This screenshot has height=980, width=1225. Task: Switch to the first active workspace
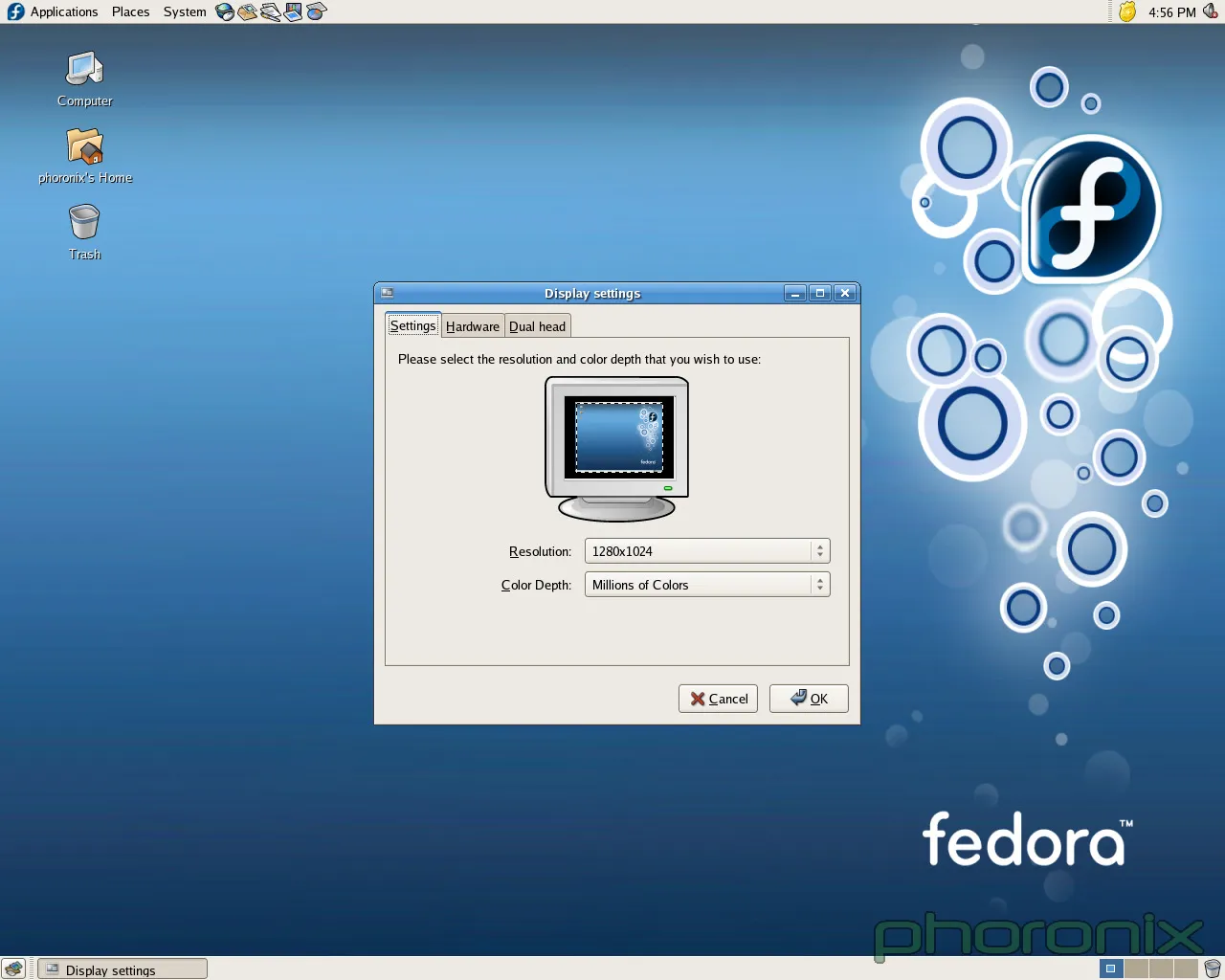point(1110,969)
